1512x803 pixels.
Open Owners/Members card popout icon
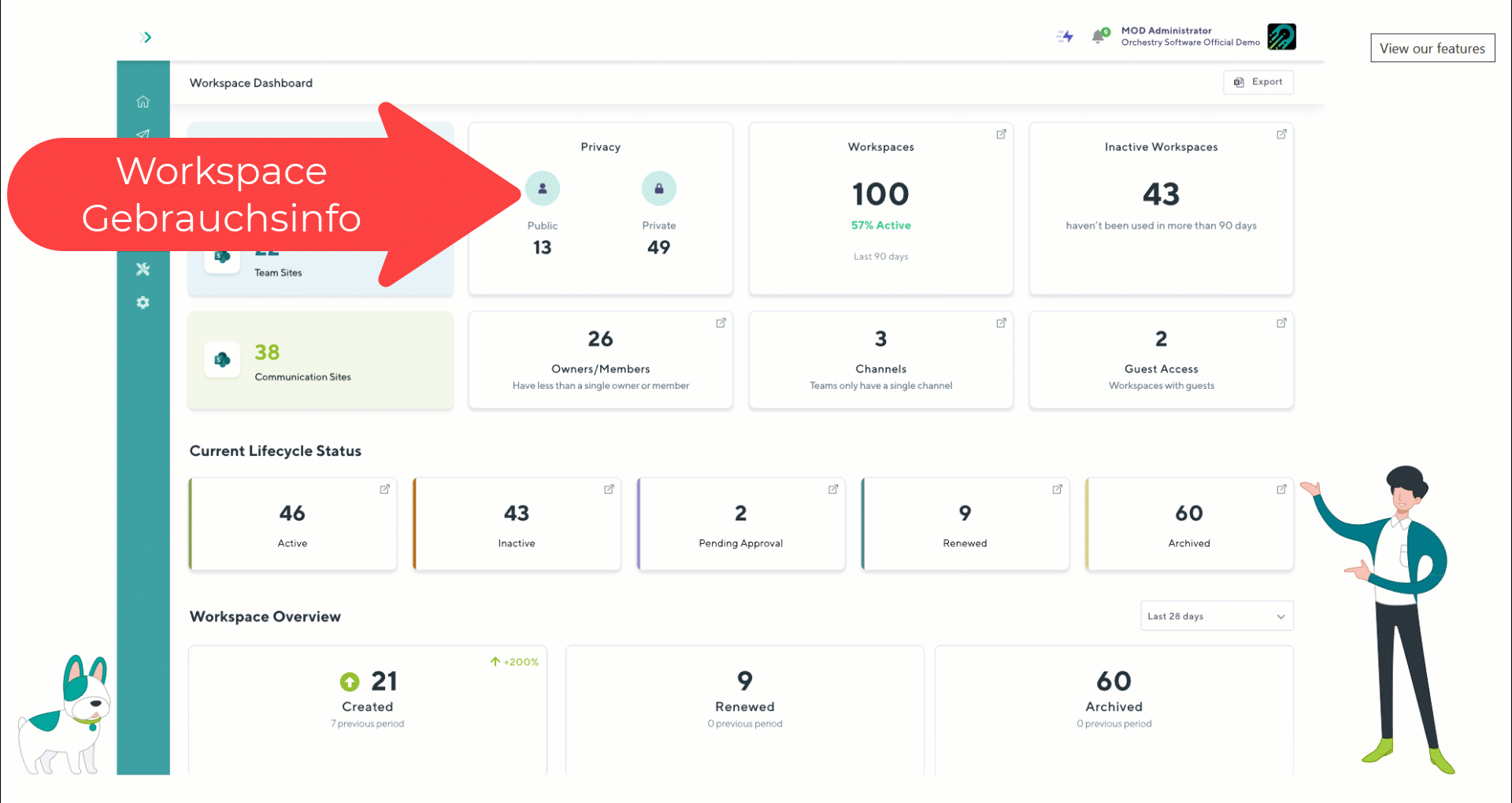coord(721,323)
